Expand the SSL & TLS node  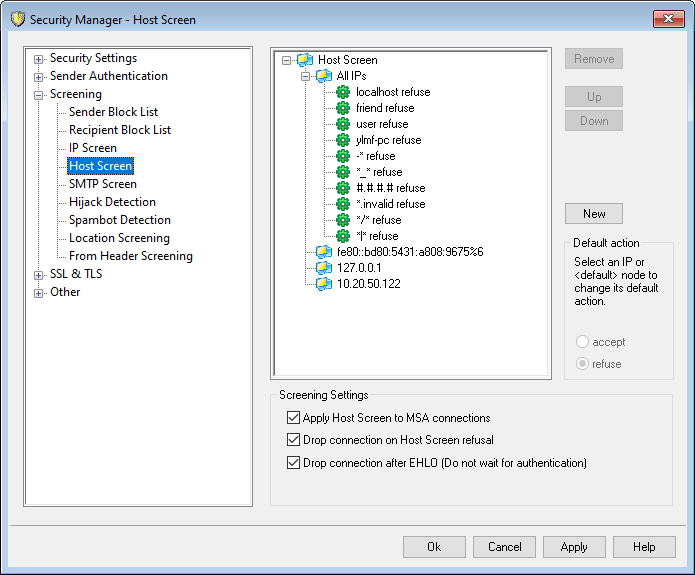39,275
